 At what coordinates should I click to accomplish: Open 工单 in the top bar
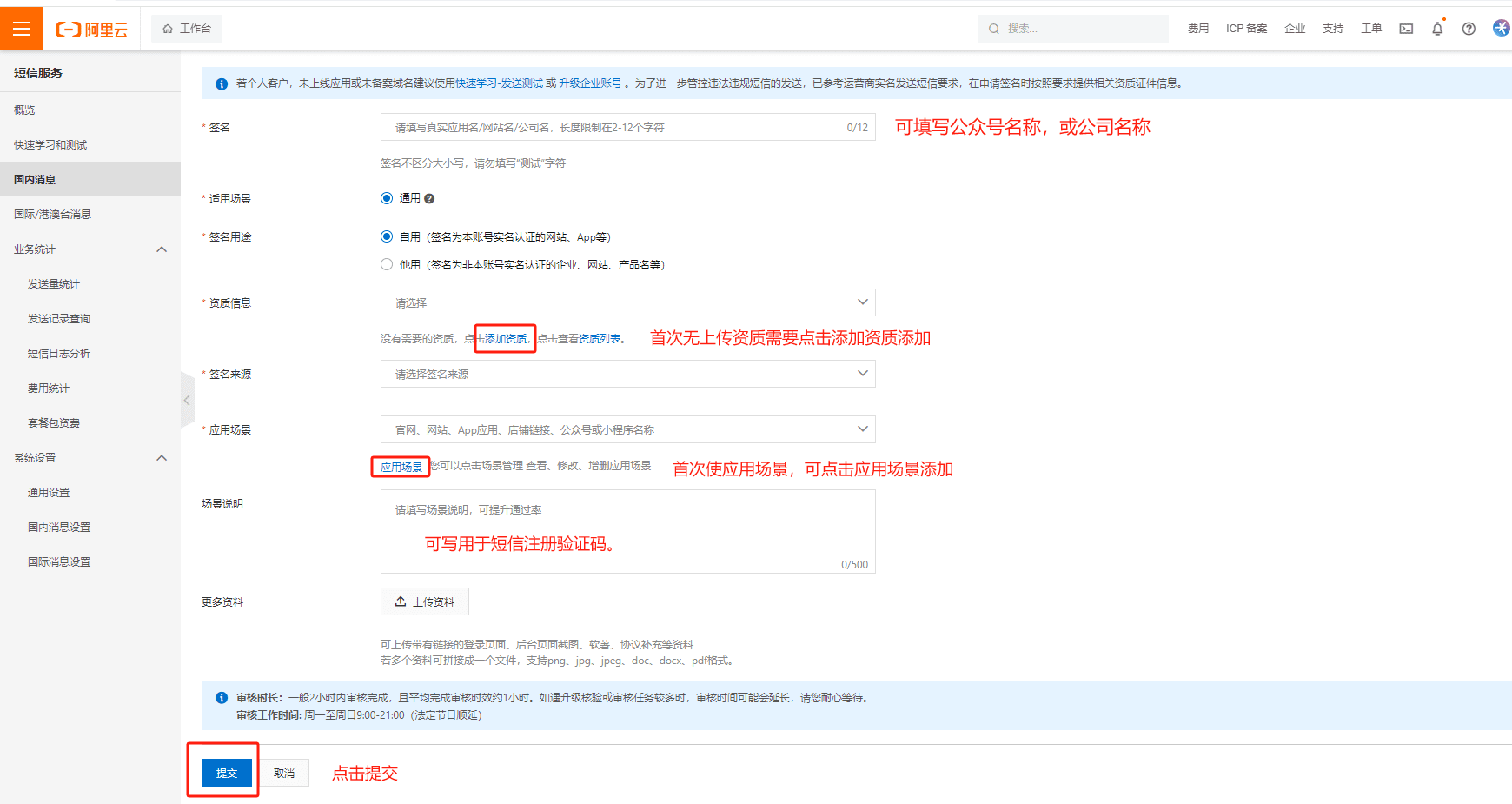tap(1371, 29)
